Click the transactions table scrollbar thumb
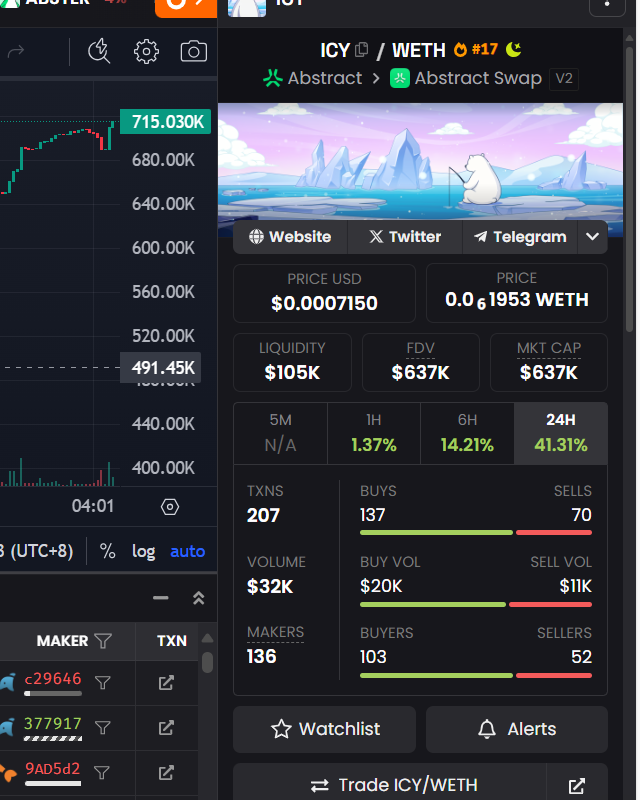Viewport: 640px width, 800px height. coord(207,662)
